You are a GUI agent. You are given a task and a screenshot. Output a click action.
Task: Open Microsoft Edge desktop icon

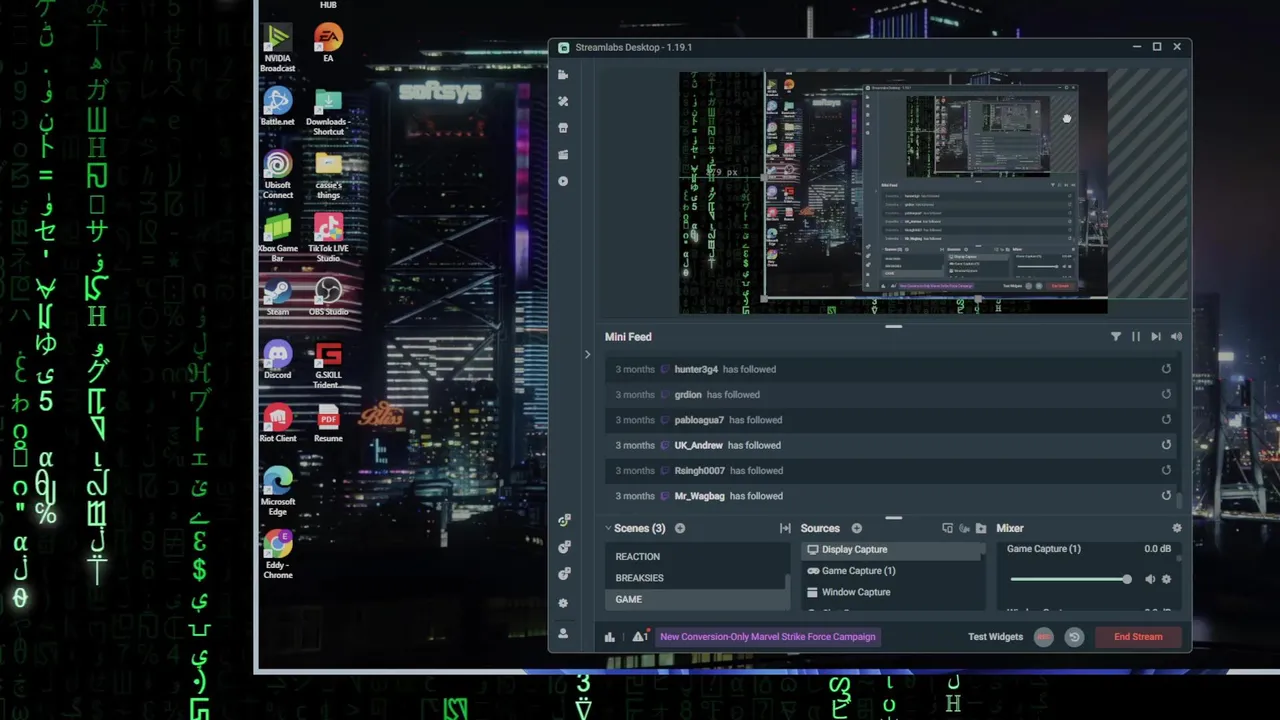277,492
